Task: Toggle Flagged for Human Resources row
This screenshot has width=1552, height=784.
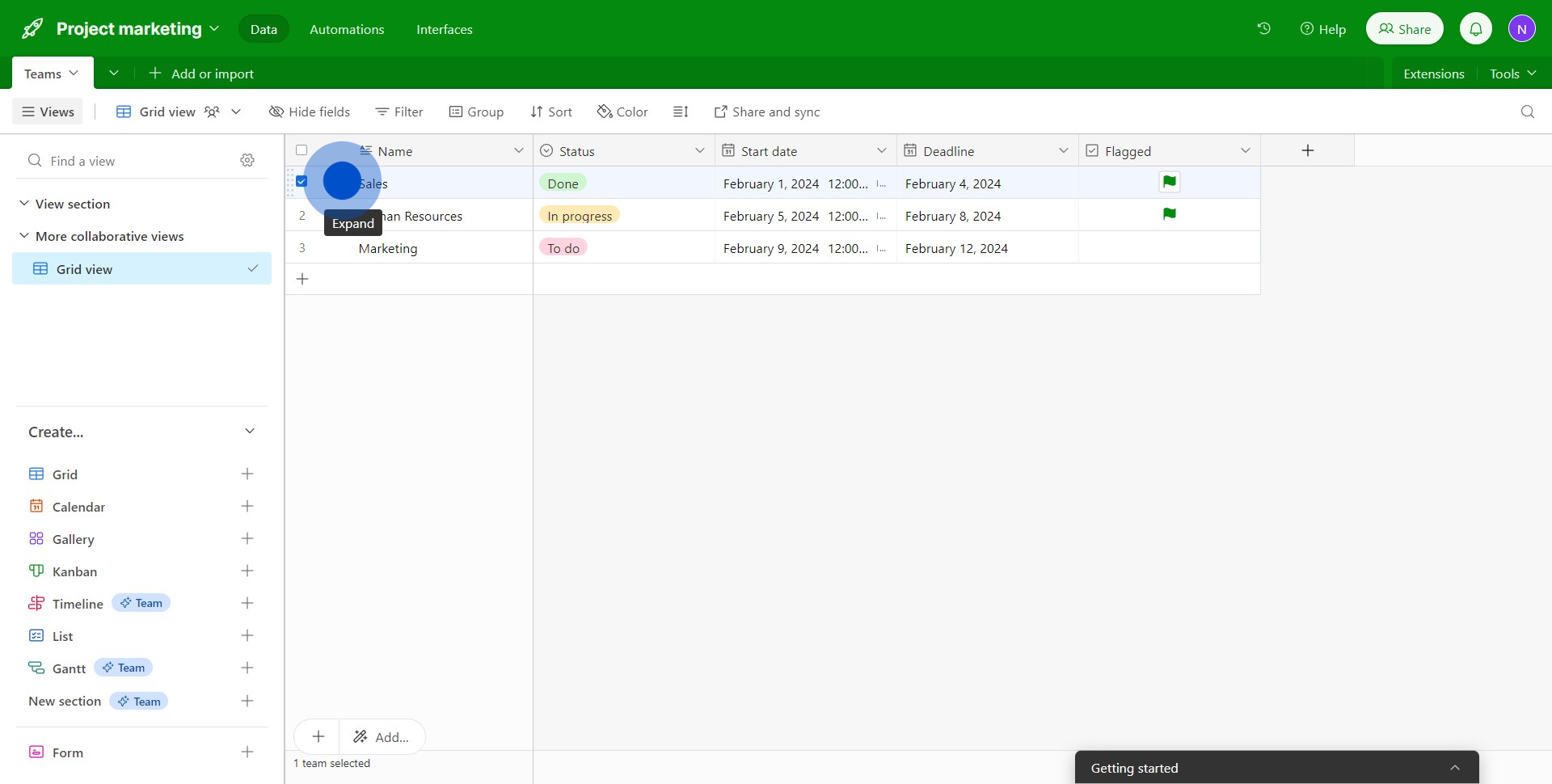Action: point(1169,215)
